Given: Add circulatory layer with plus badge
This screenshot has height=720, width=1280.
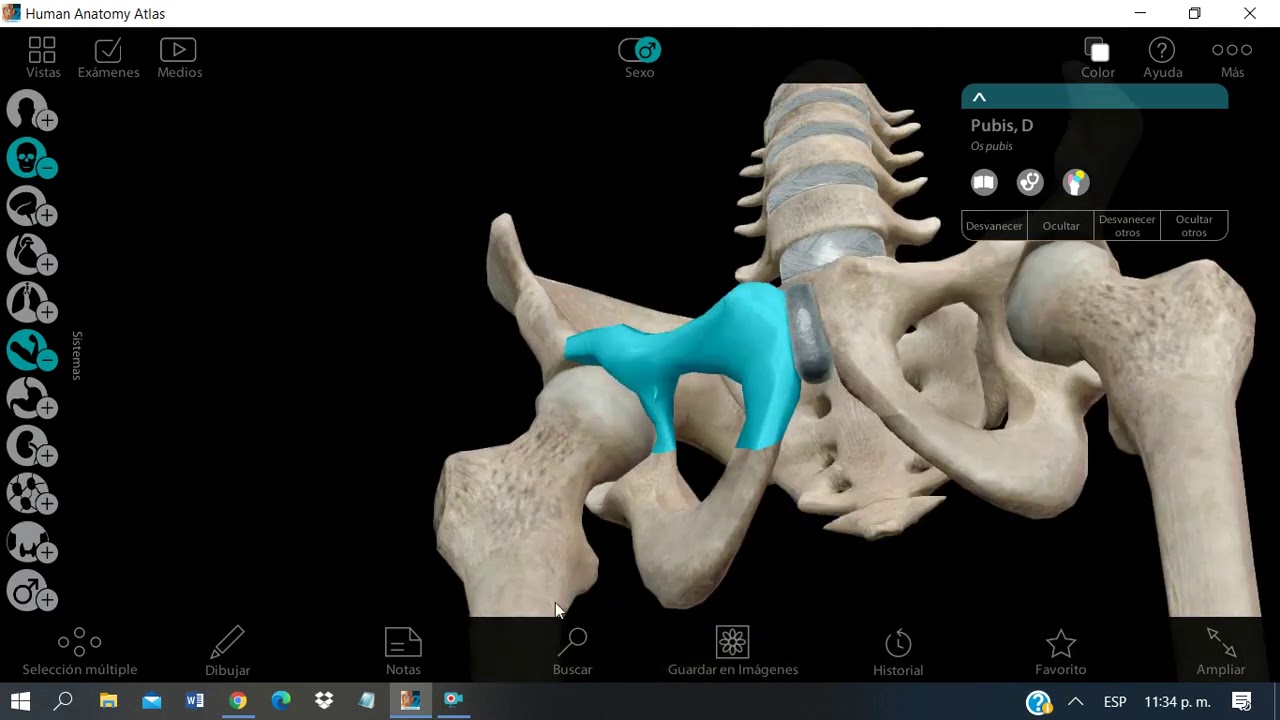Looking at the screenshot, I should (47, 264).
